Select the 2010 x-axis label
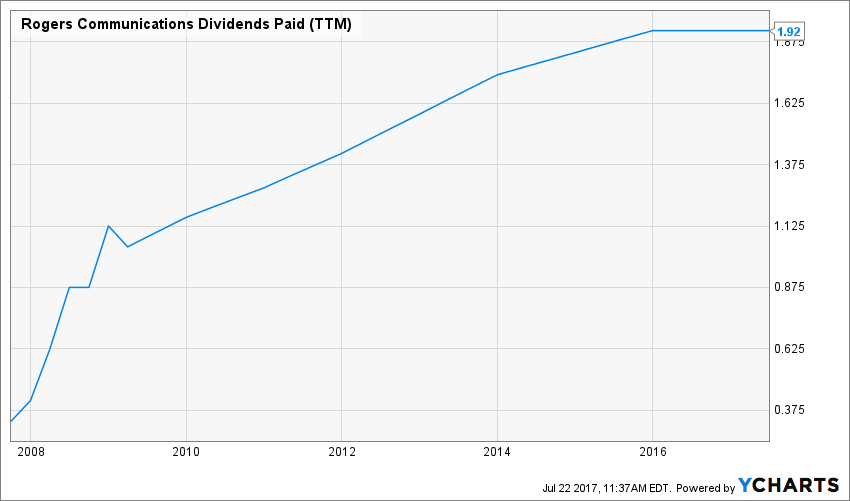Screen dimensions: 850x501 click(x=186, y=452)
